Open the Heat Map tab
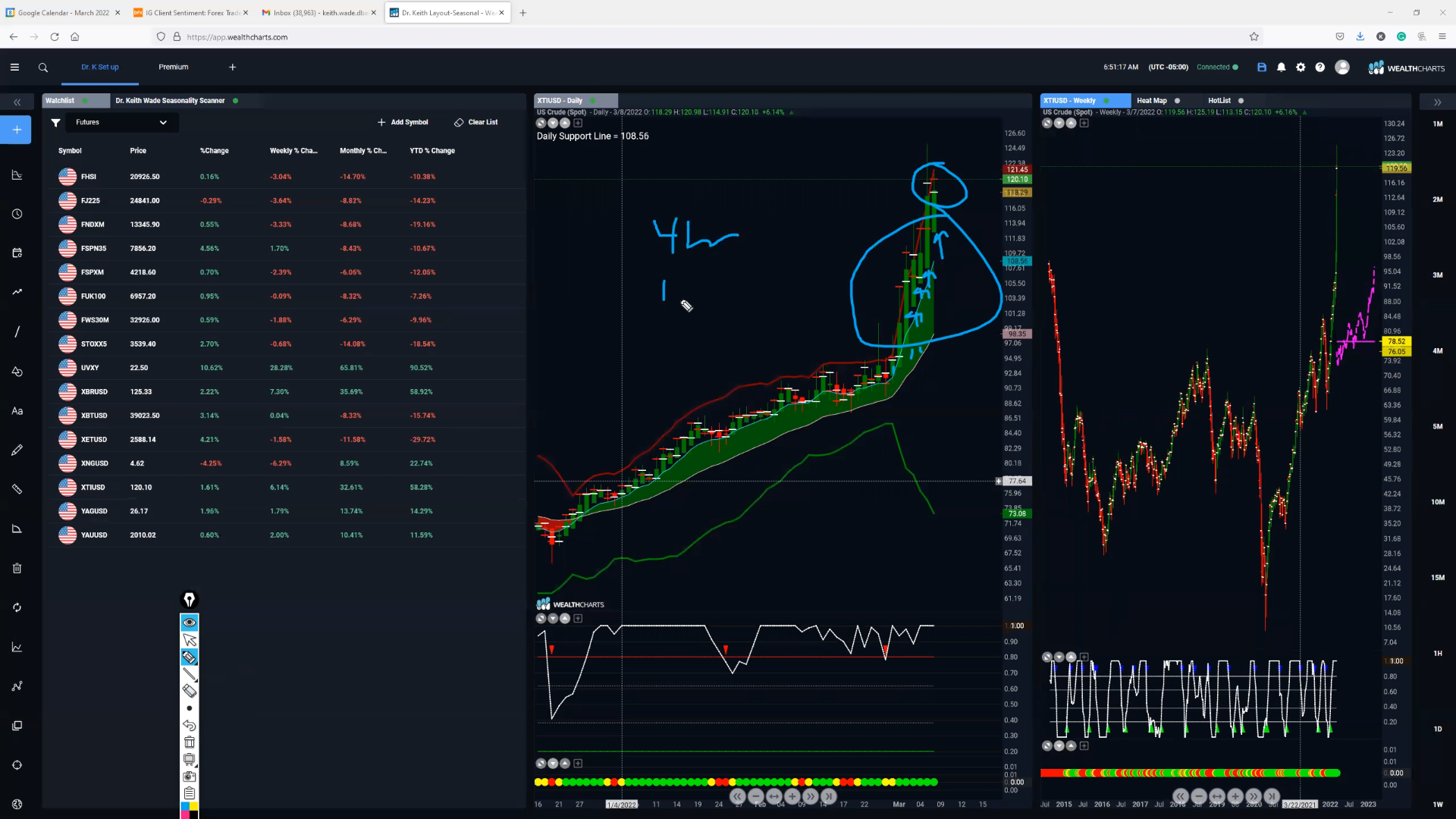This screenshot has width=1456, height=819. [x=1151, y=101]
